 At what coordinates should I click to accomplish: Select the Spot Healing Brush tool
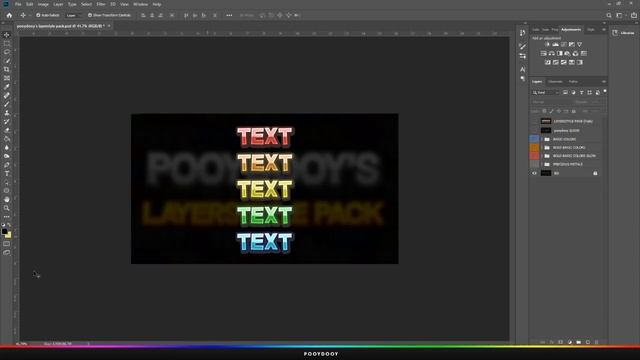pyautogui.click(x=7, y=96)
